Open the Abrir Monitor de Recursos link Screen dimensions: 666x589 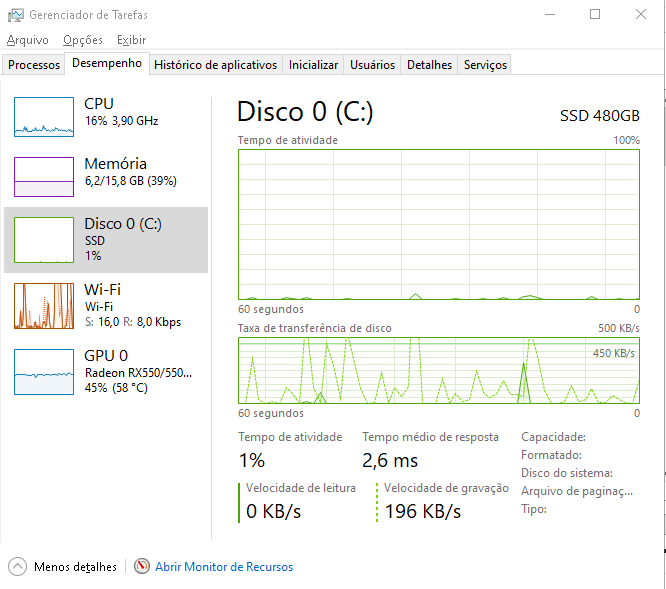(224, 567)
